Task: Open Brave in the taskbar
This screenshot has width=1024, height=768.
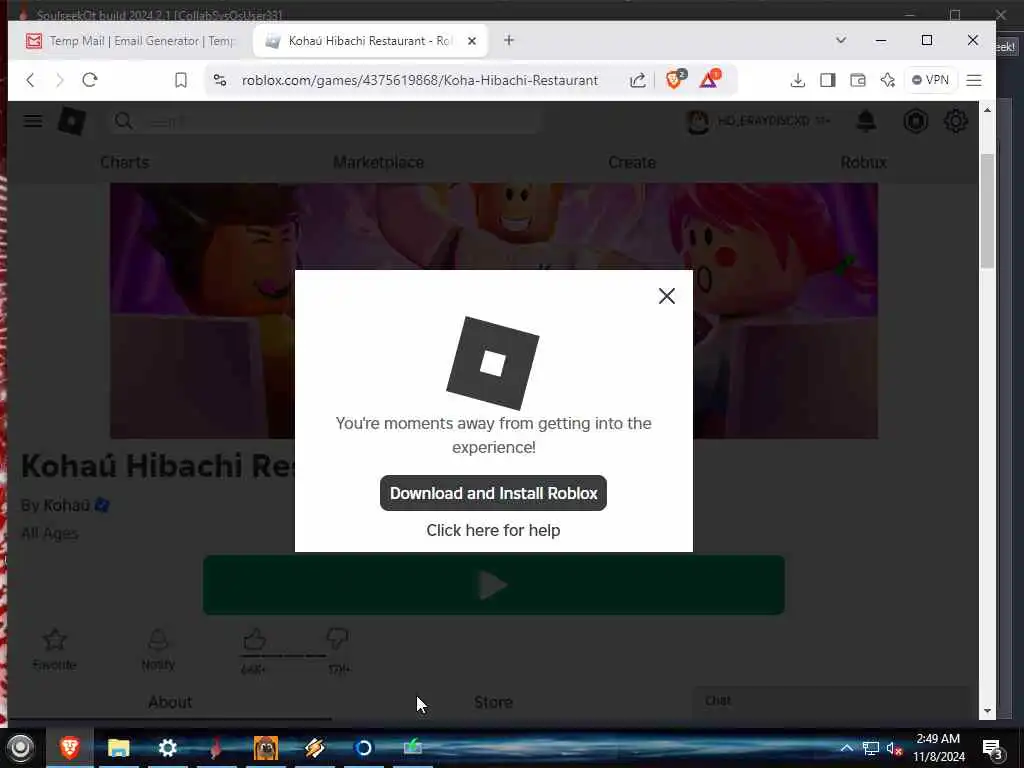Action: [x=70, y=748]
